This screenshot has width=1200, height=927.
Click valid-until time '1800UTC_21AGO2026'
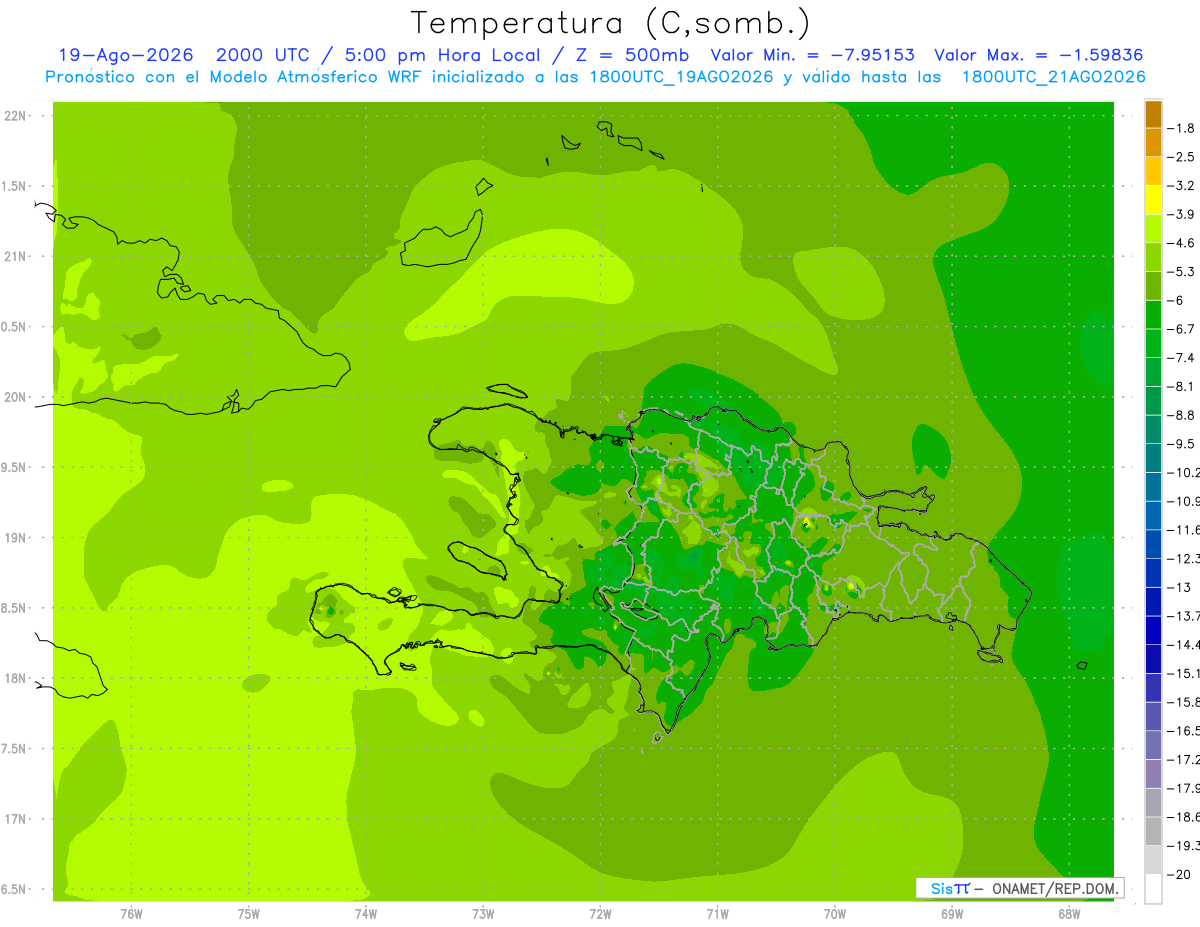coord(1053,77)
